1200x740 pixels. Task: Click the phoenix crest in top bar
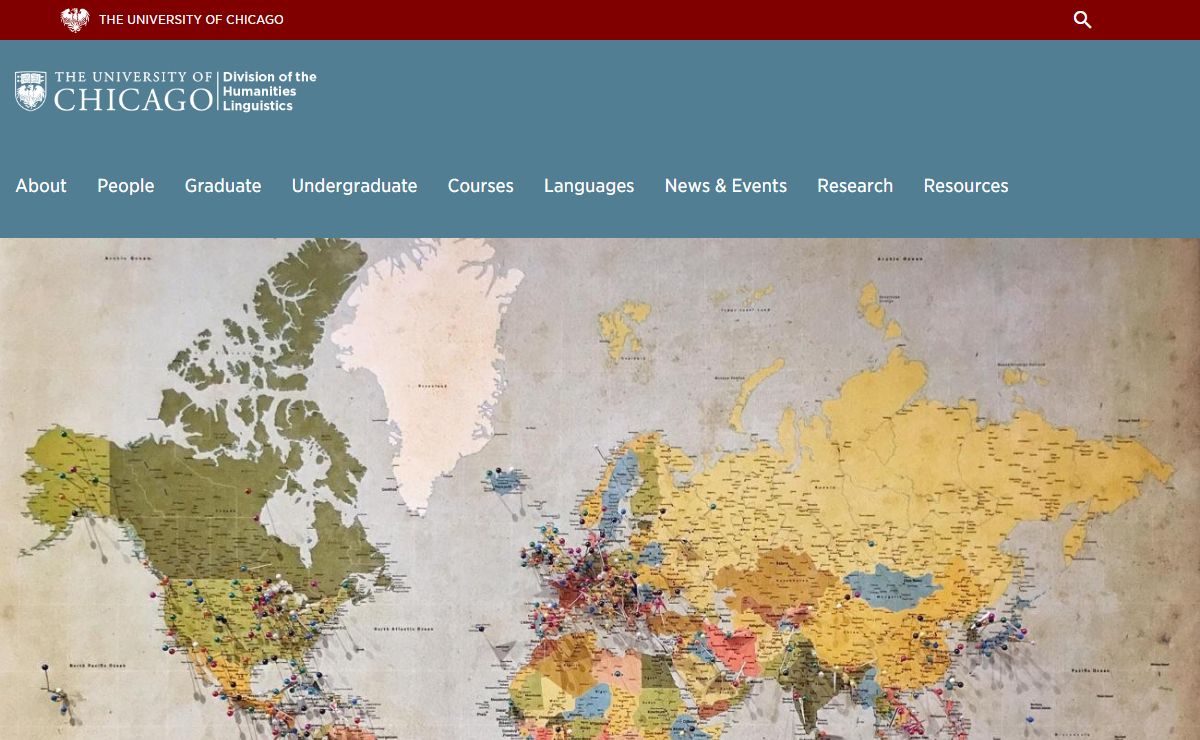[75, 20]
